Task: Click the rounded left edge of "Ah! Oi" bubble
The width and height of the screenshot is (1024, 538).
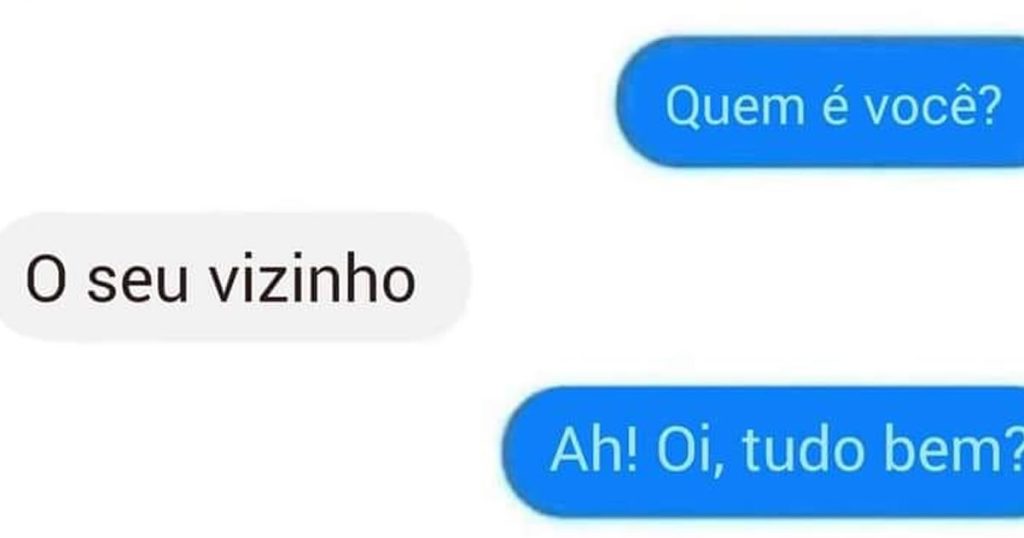Action: [517, 452]
